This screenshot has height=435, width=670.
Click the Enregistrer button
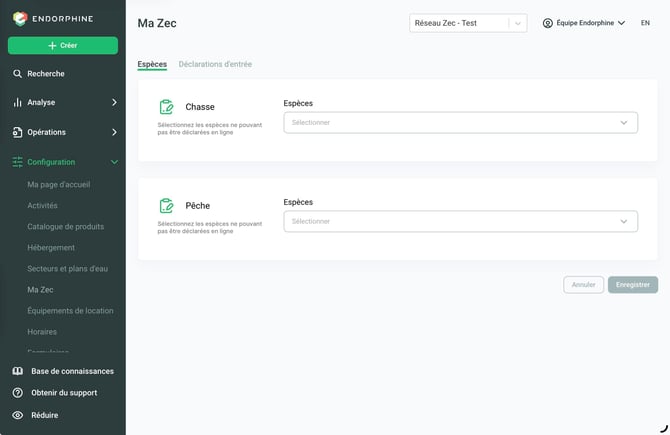tap(633, 285)
